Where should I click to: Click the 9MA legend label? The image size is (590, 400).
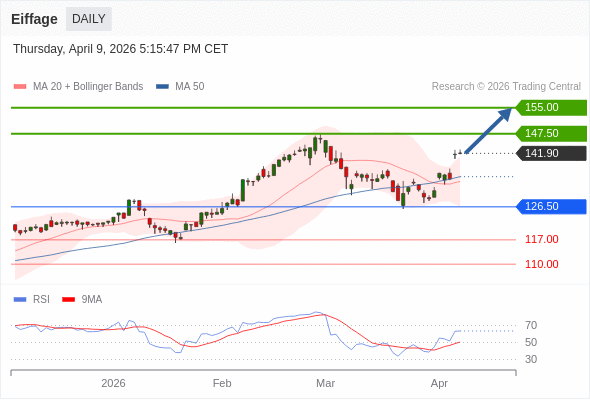[92, 300]
